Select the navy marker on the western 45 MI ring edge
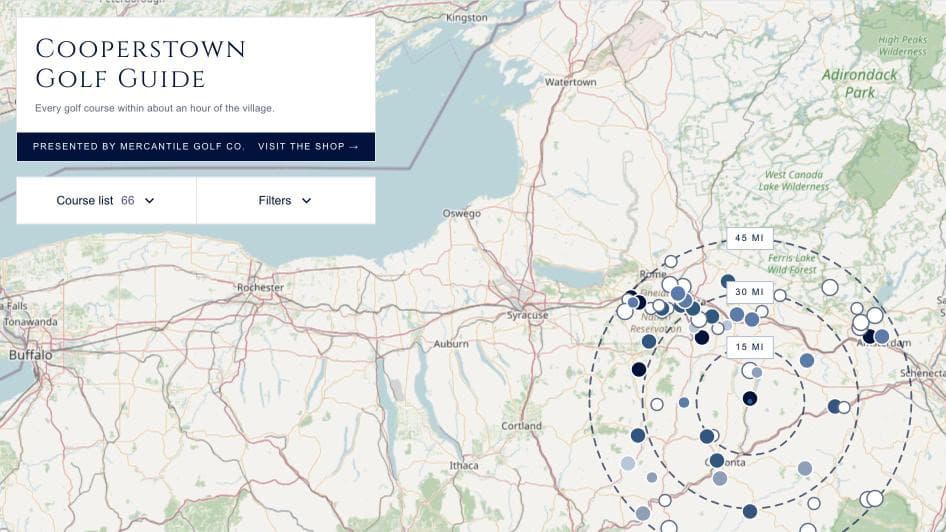Screen dimensions: 946x532 639,369
